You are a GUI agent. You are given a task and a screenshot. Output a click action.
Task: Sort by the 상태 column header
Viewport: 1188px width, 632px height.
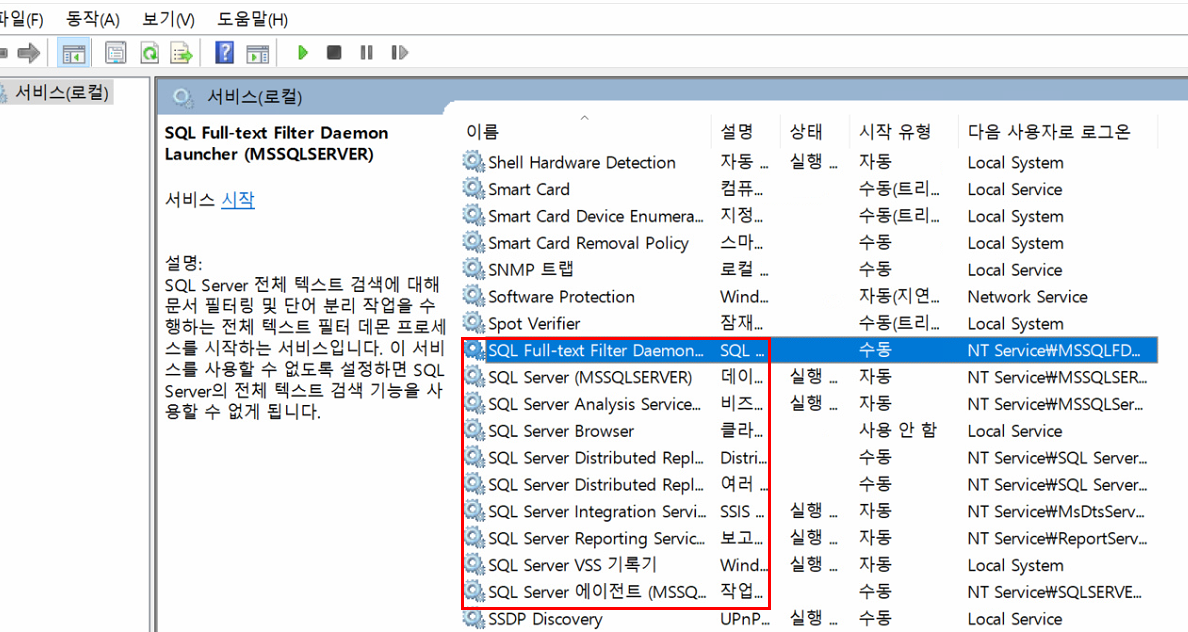tap(805, 132)
